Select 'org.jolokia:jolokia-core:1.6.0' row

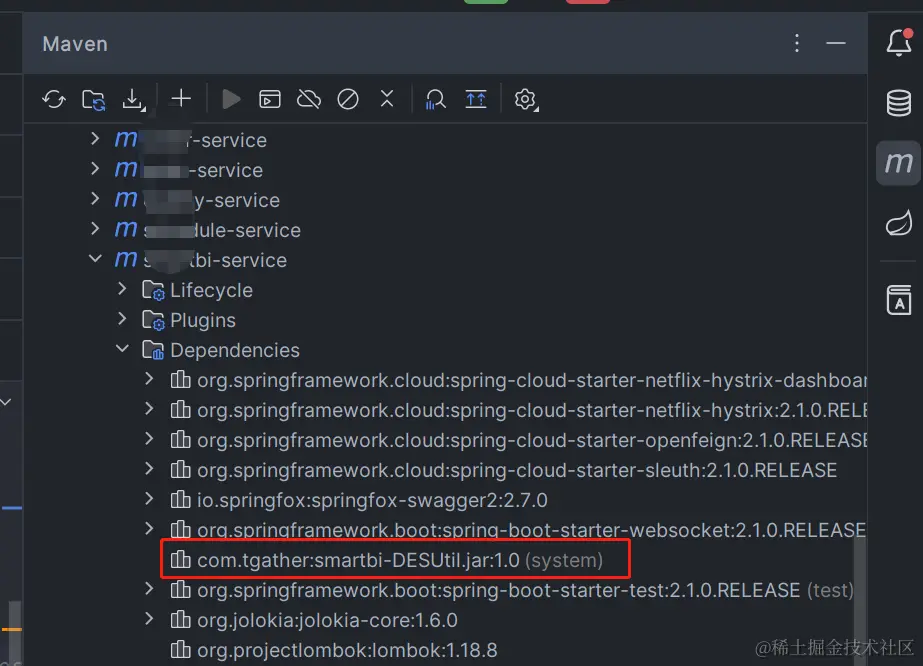tap(314, 620)
